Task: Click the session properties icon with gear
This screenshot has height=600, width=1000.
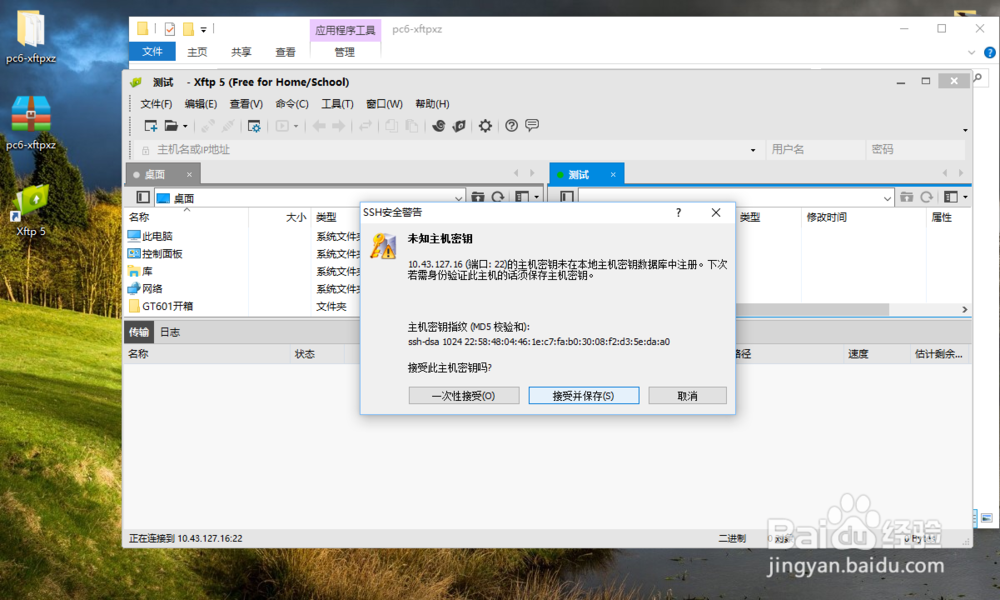Action: point(254,126)
